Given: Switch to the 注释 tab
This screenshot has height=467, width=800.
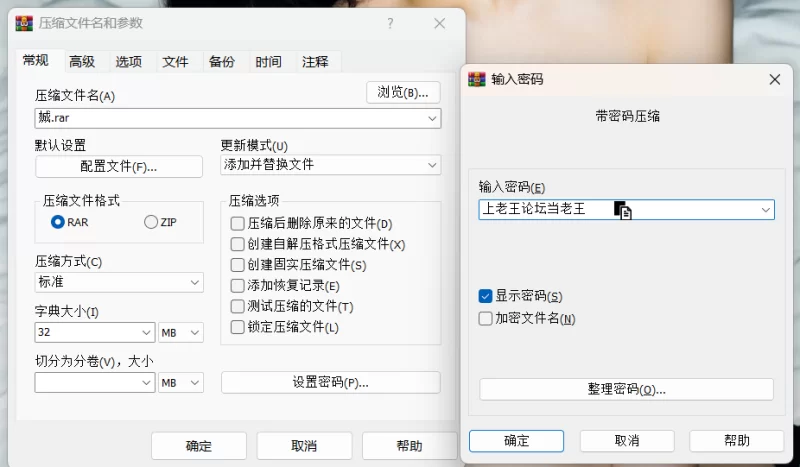Looking at the screenshot, I should click(x=315, y=62).
